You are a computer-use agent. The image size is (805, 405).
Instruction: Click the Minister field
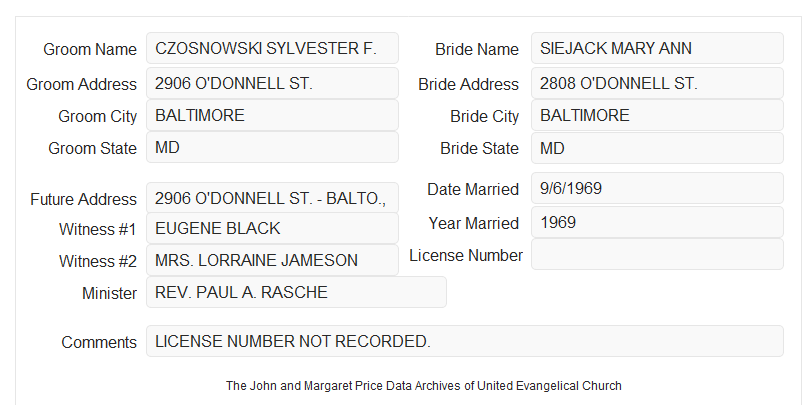tap(296, 292)
